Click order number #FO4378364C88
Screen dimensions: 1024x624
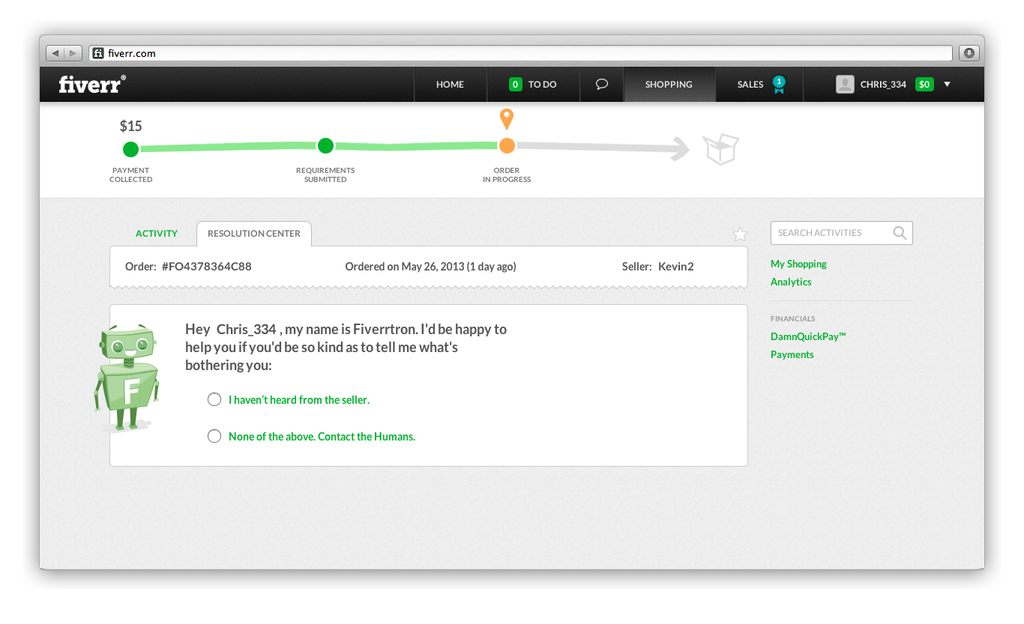click(206, 266)
